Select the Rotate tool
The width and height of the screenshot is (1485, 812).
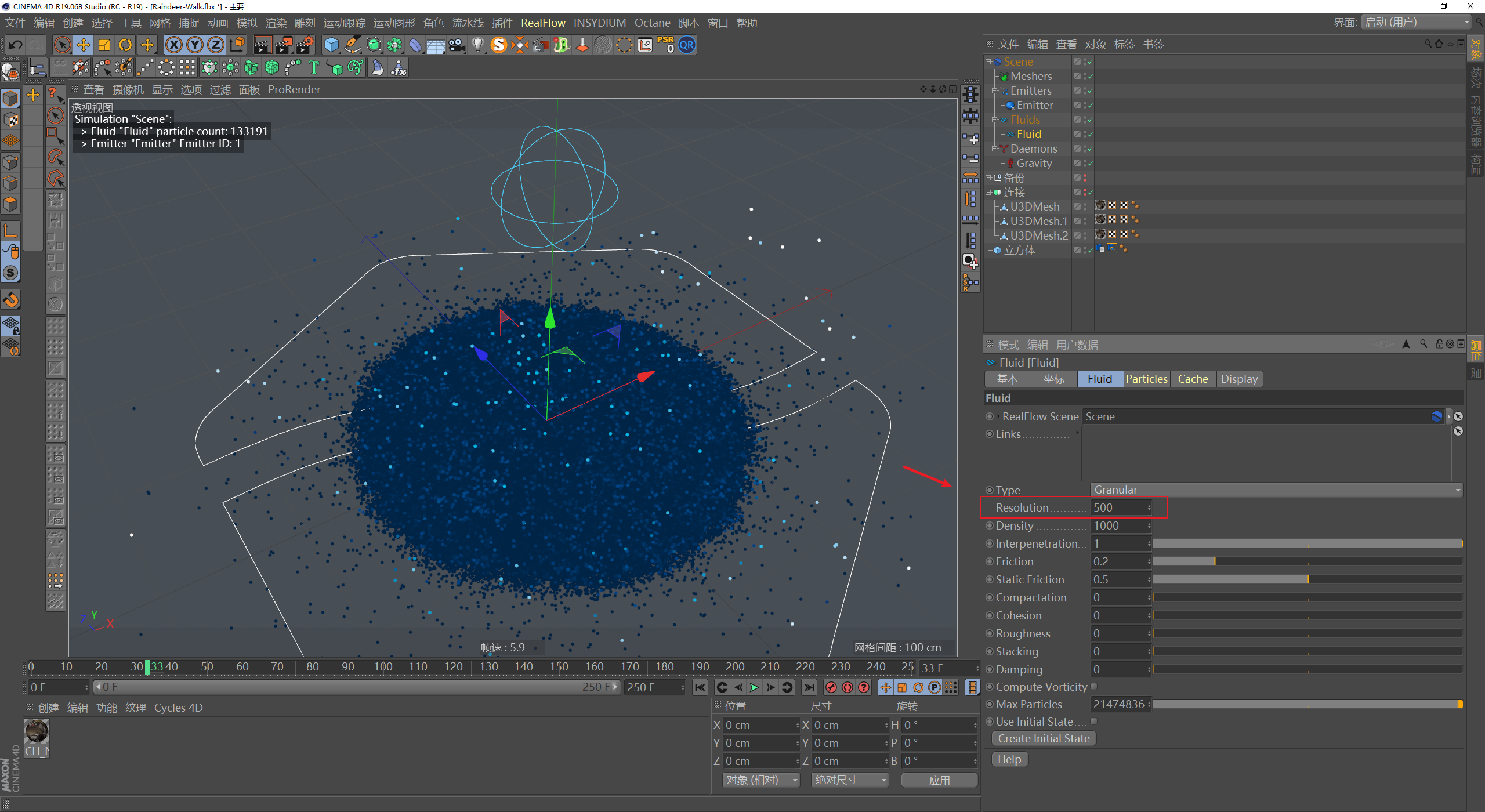(x=125, y=45)
